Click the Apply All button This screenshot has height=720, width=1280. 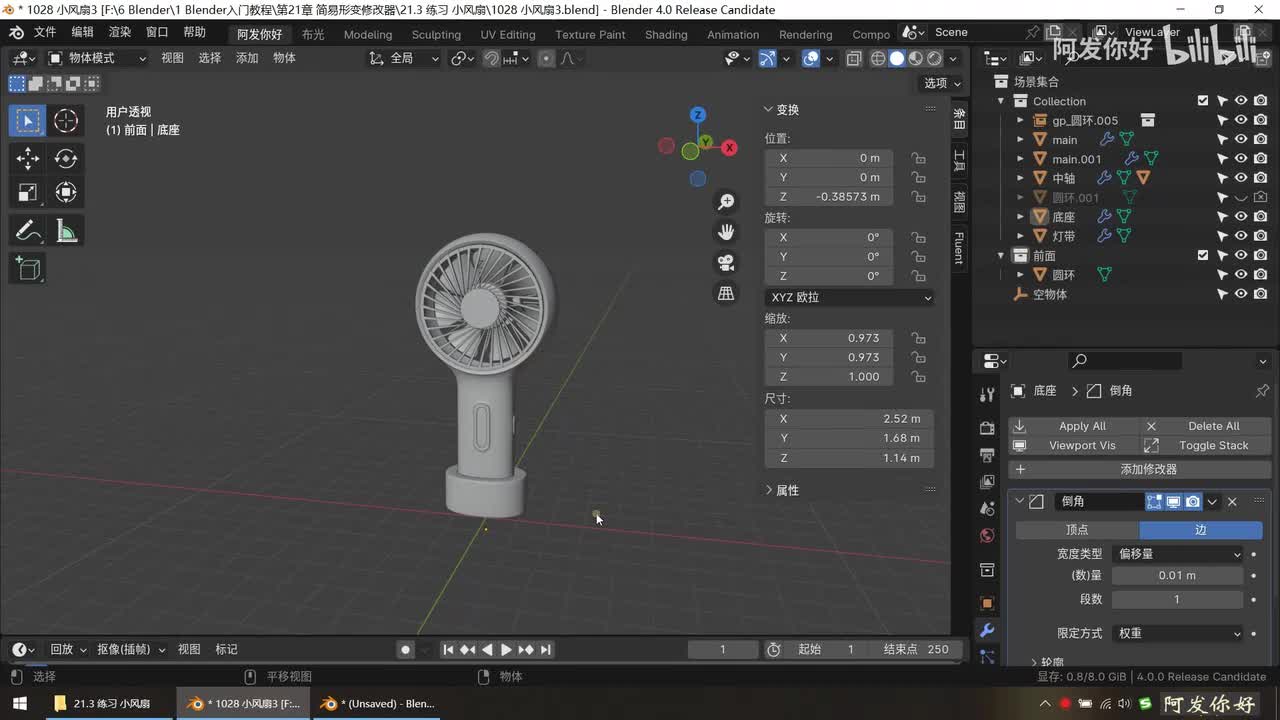(x=1071, y=426)
